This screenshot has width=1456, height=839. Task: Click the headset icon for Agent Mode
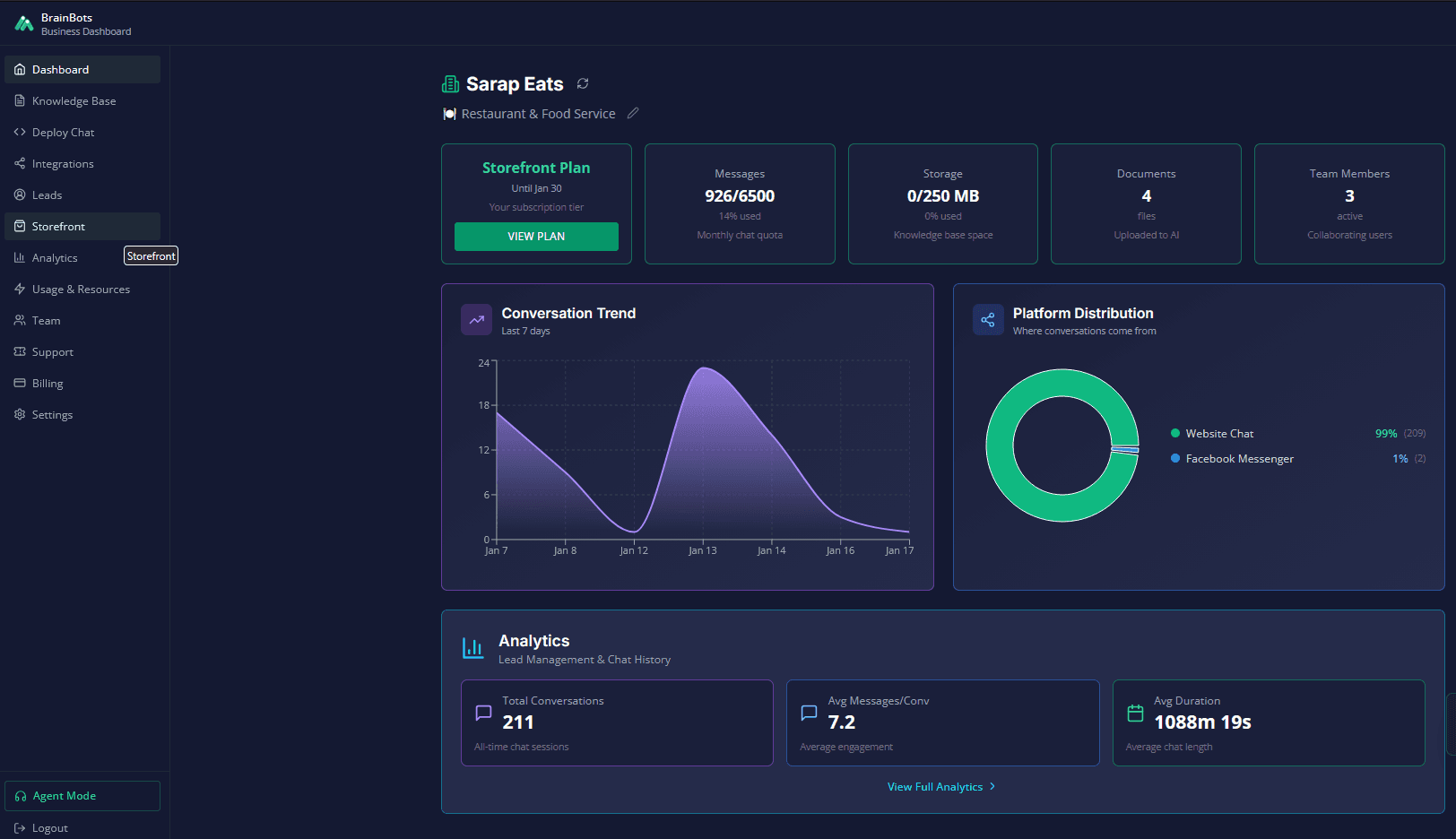coord(20,795)
